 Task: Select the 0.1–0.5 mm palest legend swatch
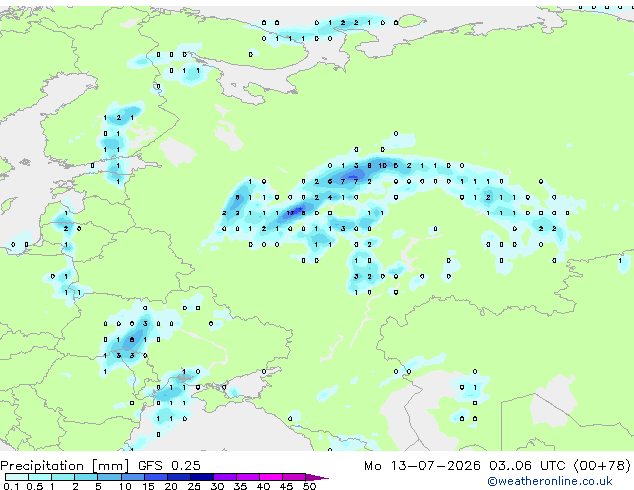click(x=17, y=477)
